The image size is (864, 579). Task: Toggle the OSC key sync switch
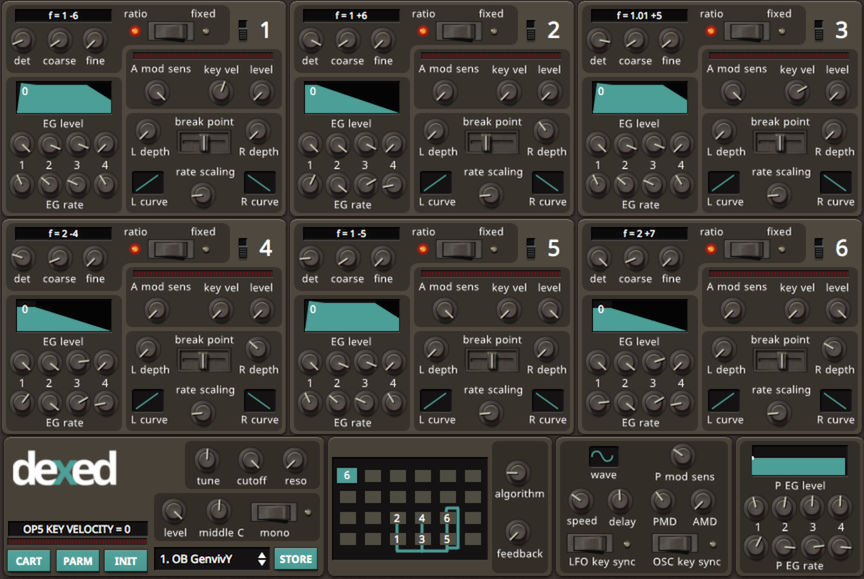(675, 544)
